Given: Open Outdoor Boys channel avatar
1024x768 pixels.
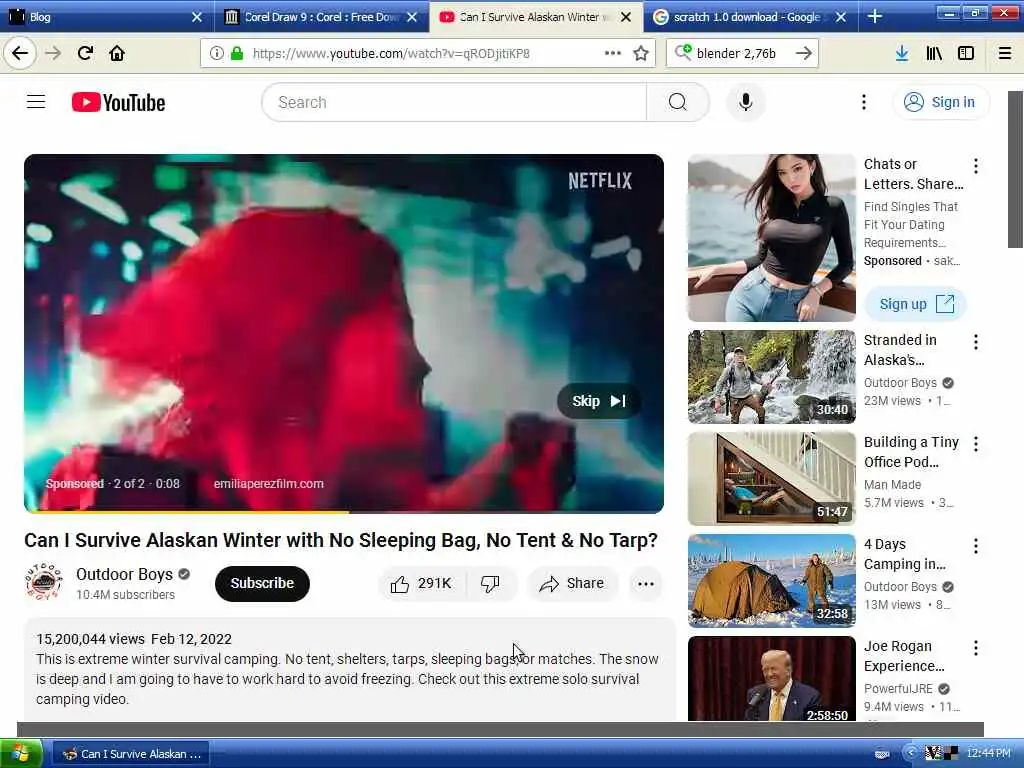Looking at the screenshot, I should [44, 582].
